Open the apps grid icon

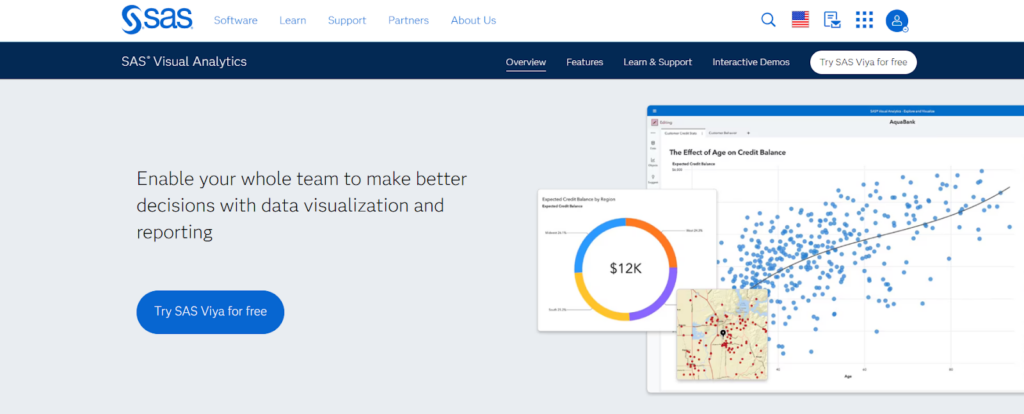point(864,20)
